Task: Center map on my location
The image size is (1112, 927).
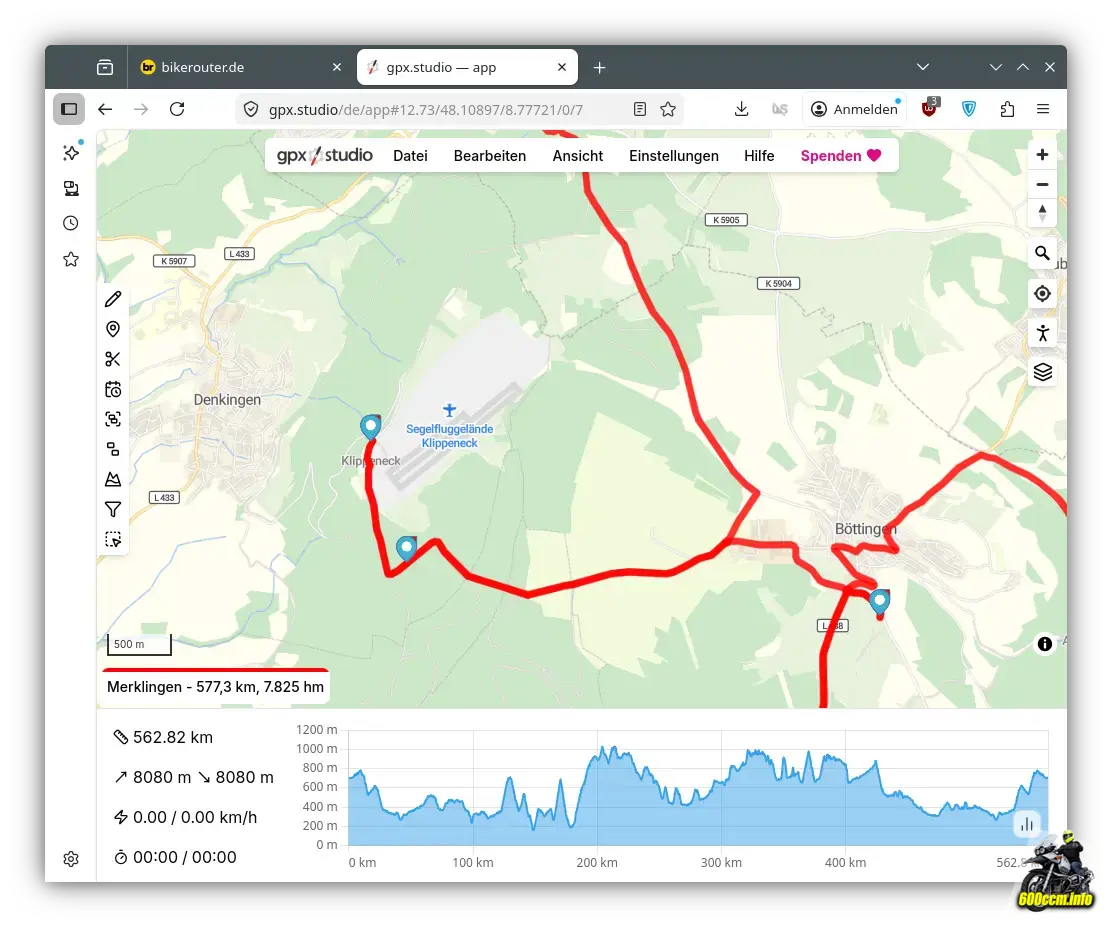Action: pos(1042,294)
